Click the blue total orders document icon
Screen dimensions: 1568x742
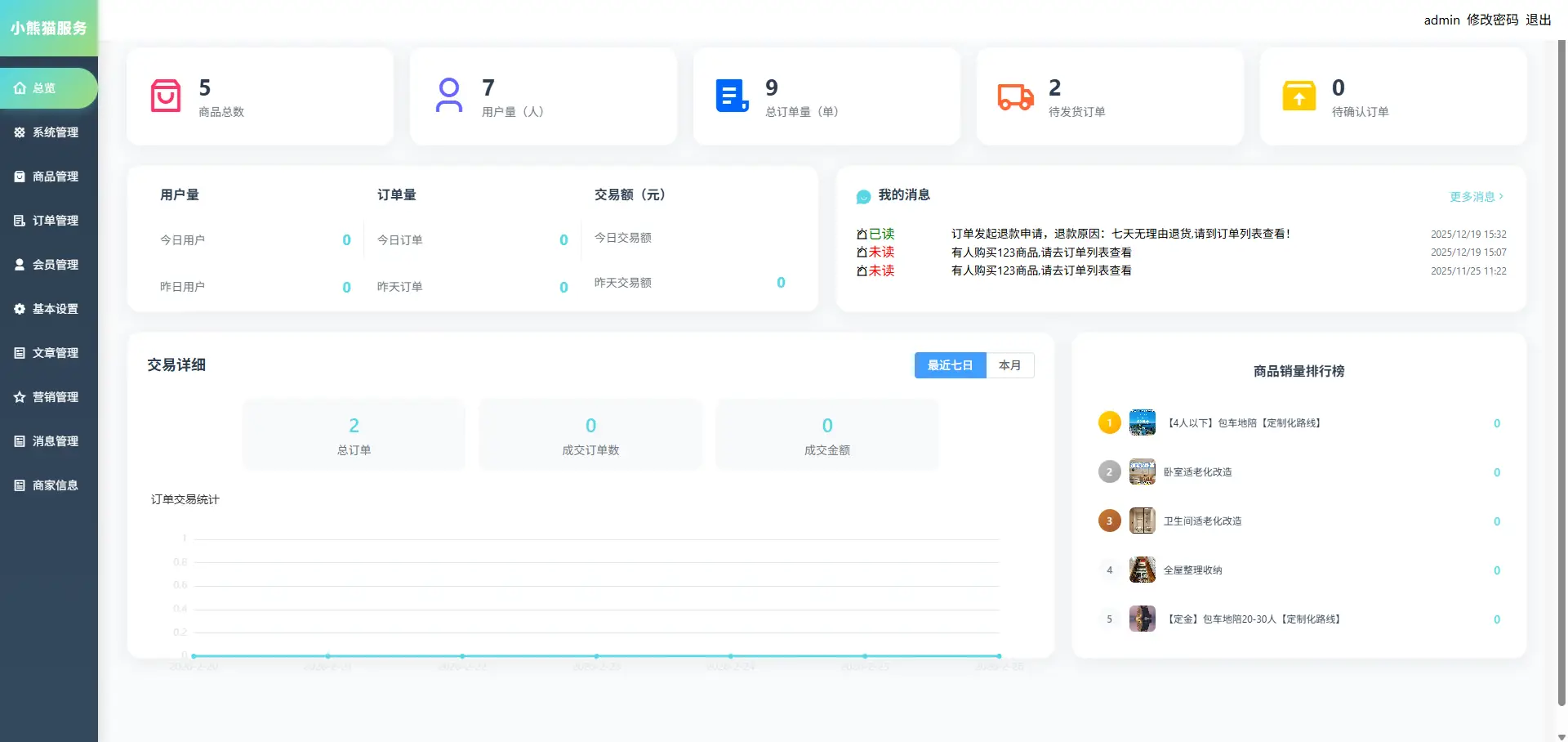[732, 96]
